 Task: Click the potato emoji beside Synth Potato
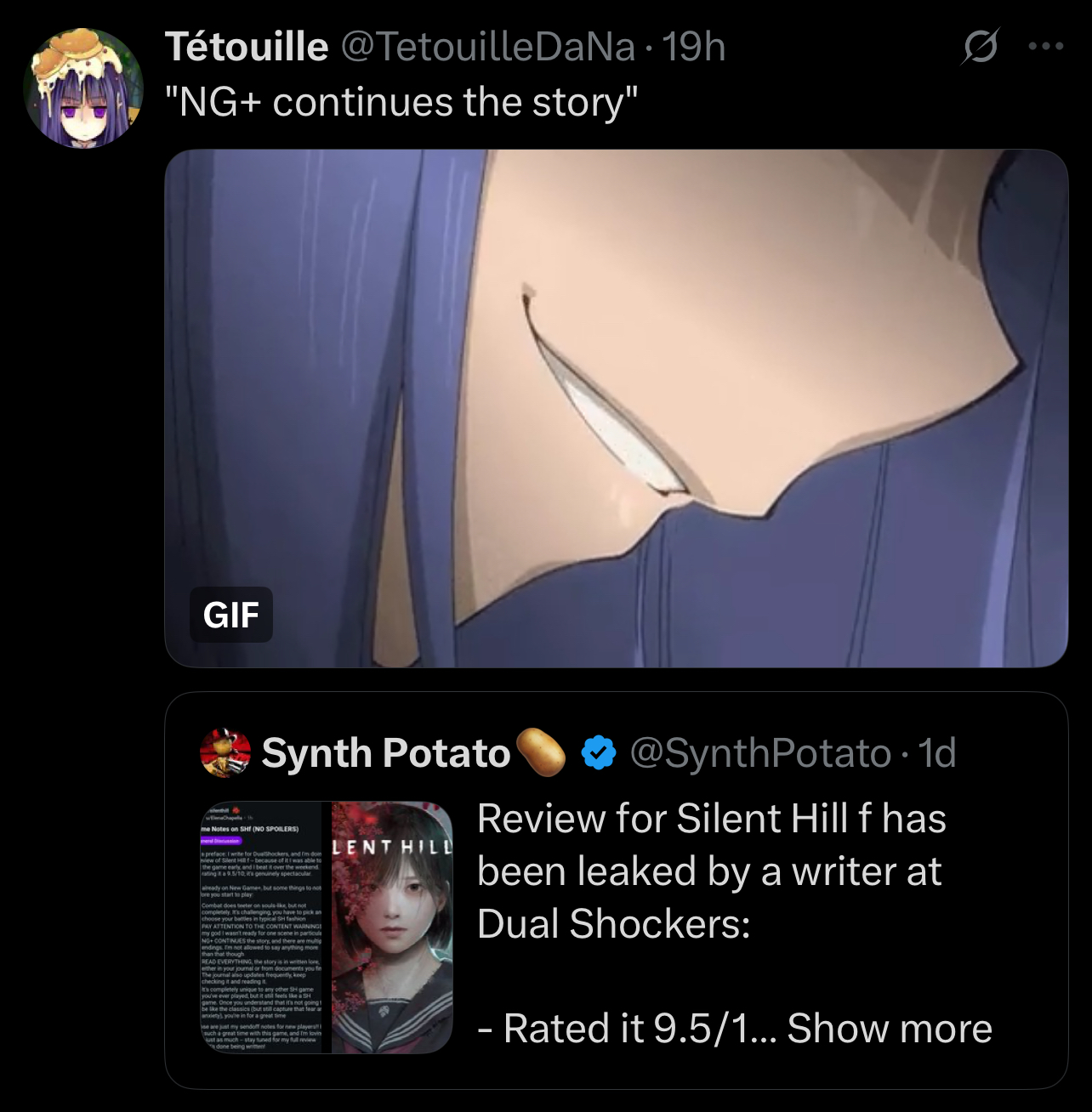pyautogui.click(x=541, y=752)
